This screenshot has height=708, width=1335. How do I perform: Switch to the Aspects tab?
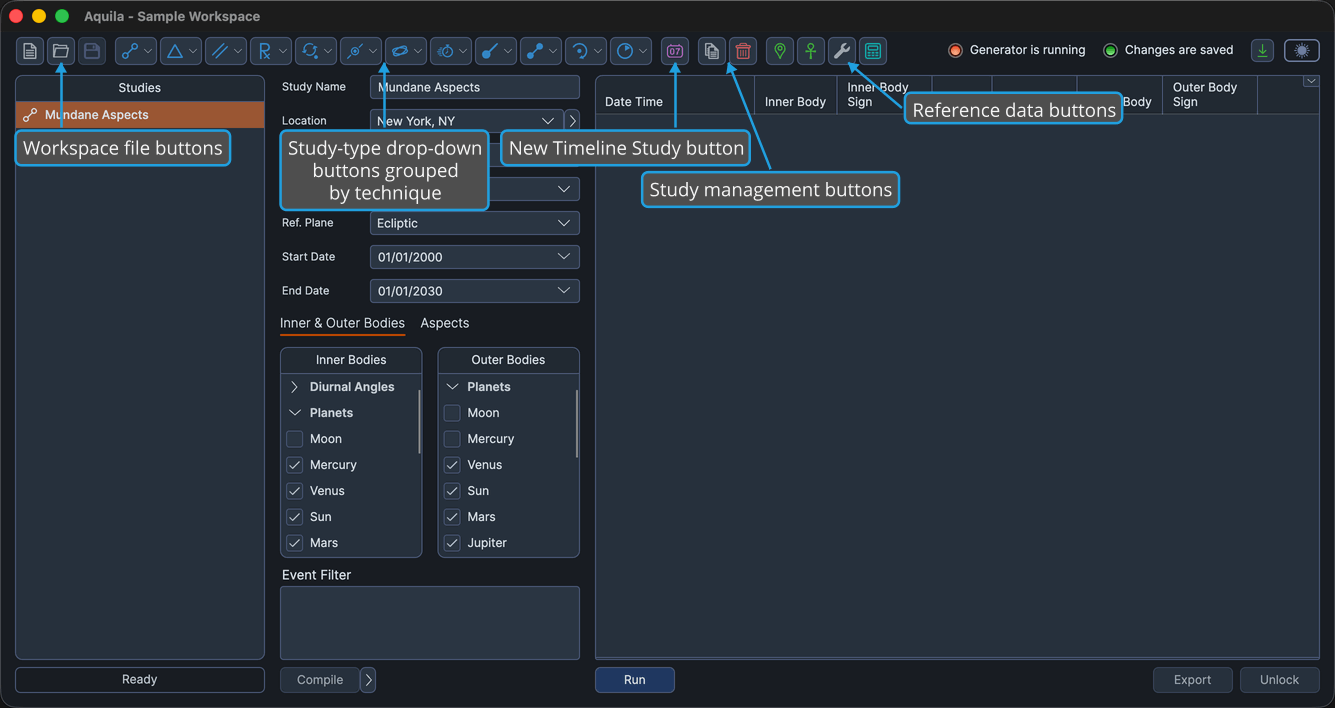445,323
